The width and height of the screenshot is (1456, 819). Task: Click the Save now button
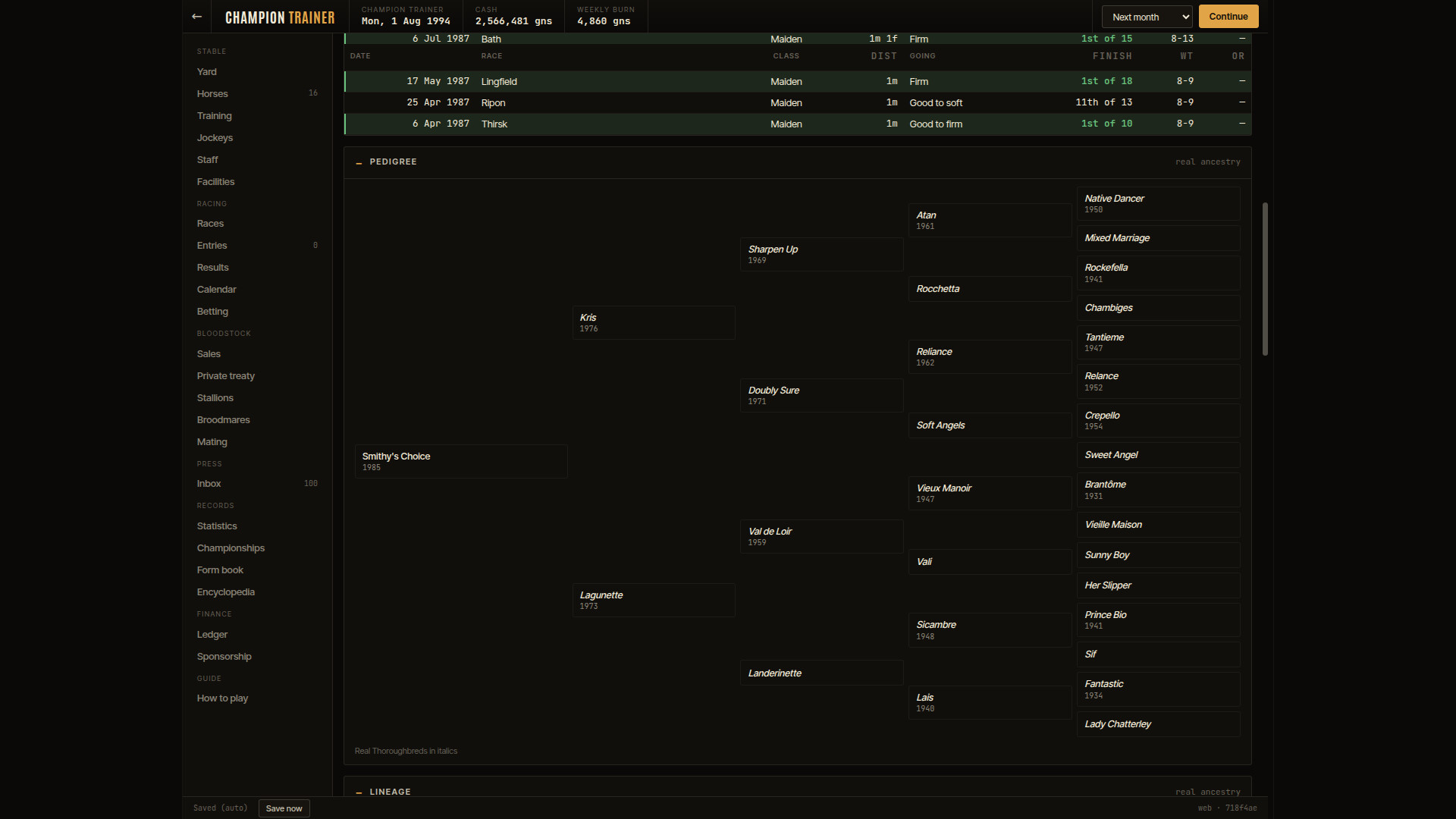[284, 808]
